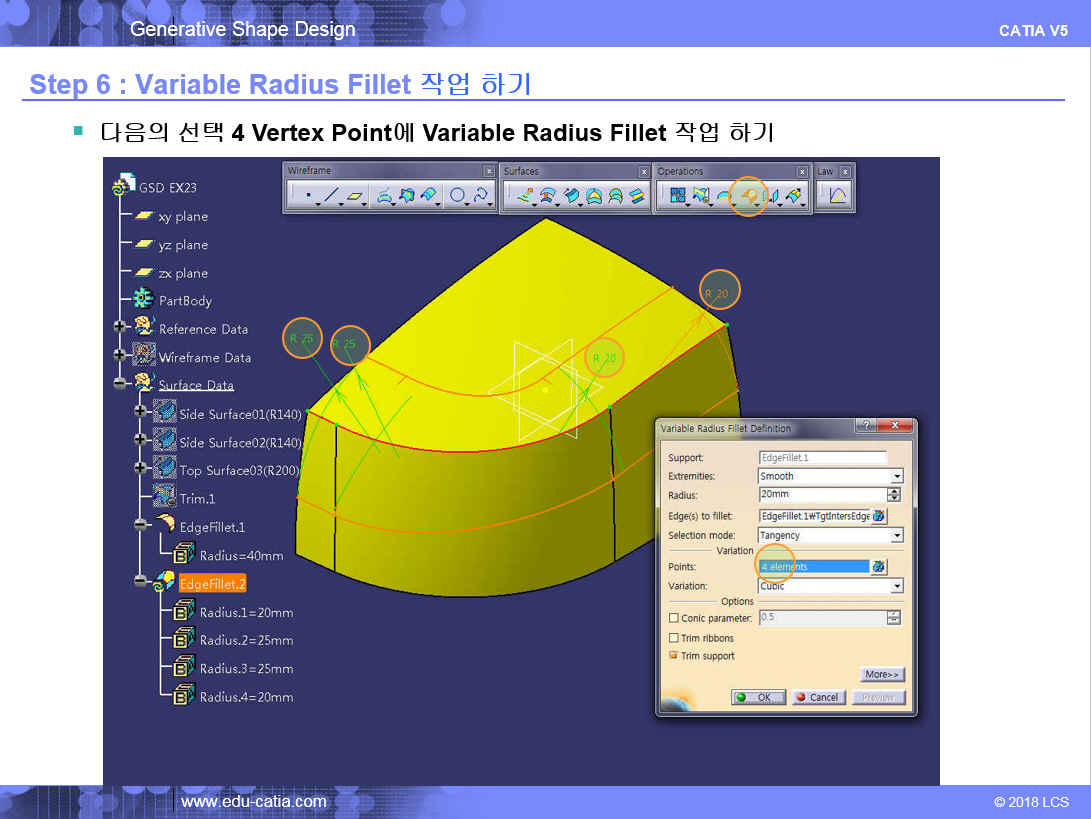Screen dimensions: 1091x819
Task: Select the Point tool in Wireframe toolbar
Action: coord(307,196)
